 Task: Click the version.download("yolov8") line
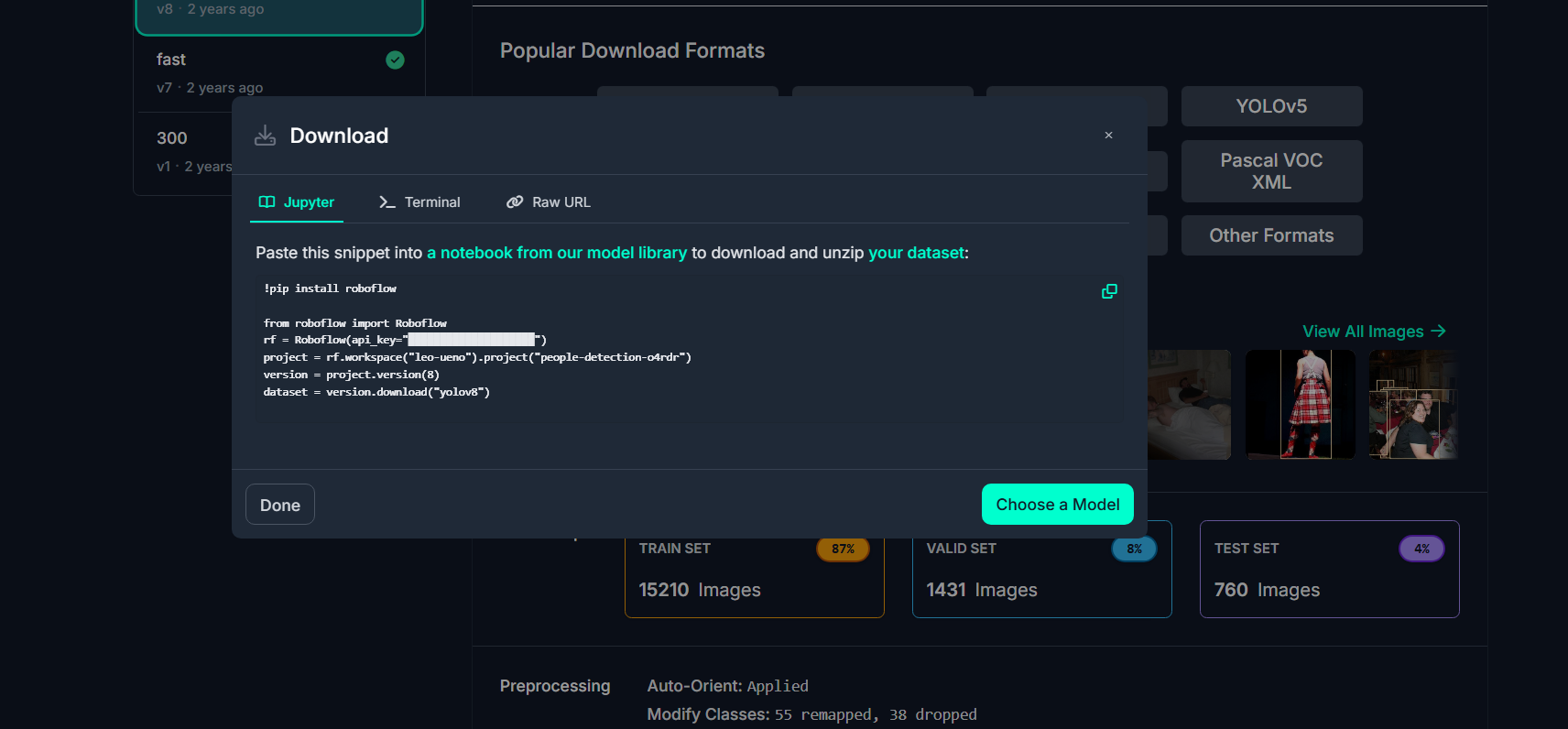pyautogui.click(x=376, y=392)
